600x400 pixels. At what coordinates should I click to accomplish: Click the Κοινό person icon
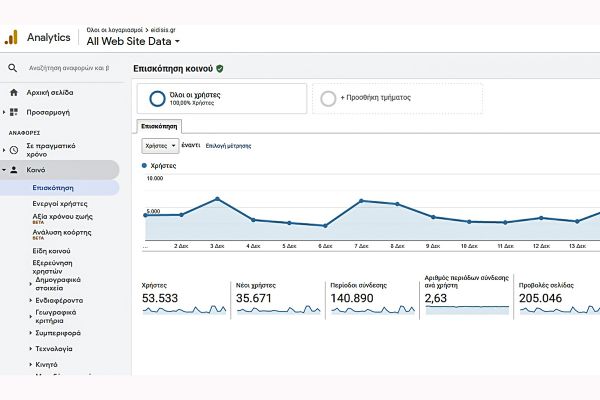14,170
